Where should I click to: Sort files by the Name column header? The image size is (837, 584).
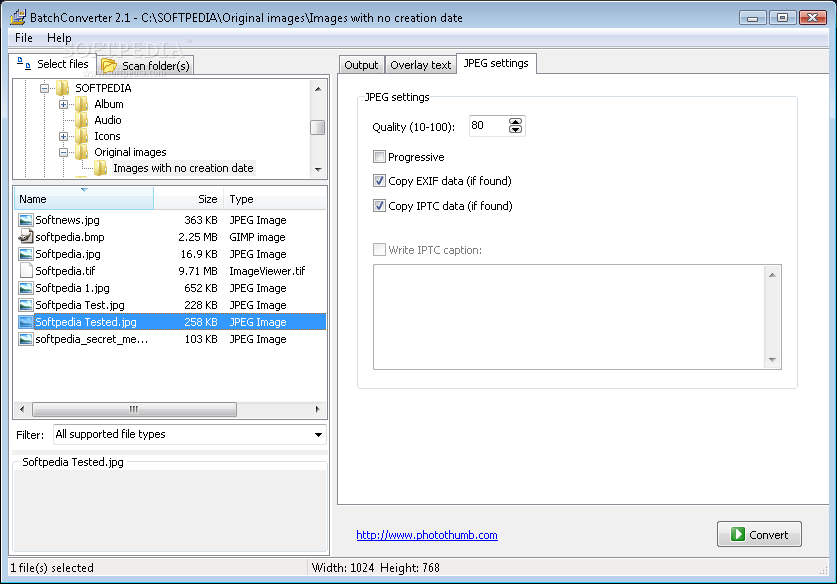(83, 199)
